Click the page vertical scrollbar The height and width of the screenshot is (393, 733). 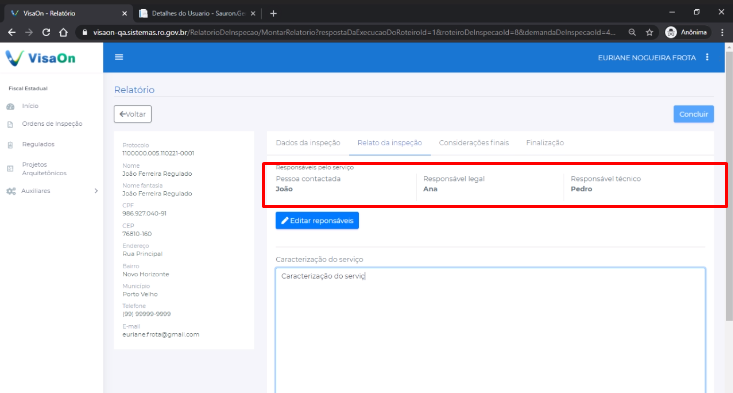729,186
